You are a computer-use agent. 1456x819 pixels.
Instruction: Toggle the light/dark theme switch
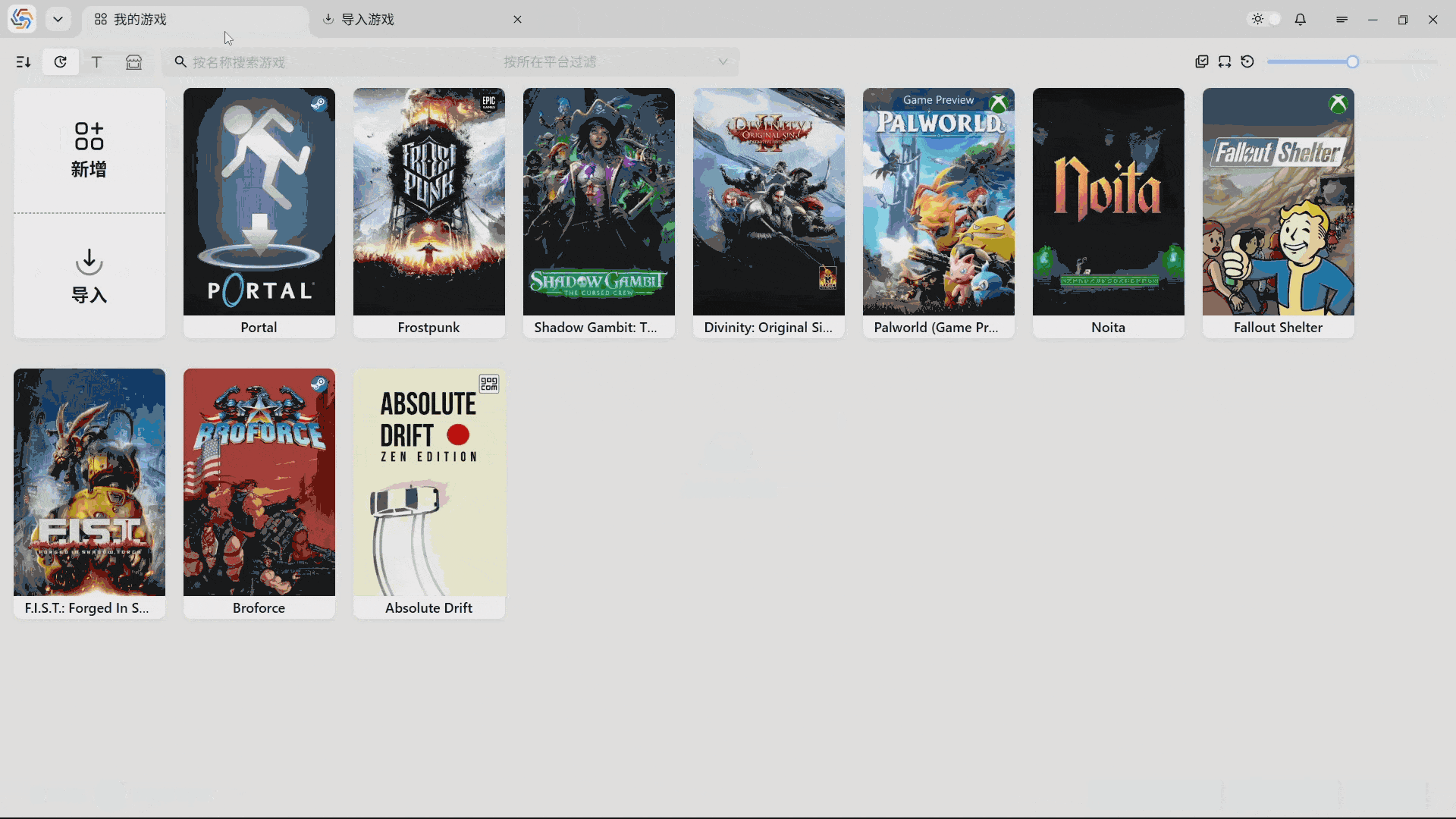(x=1266, y=19)
